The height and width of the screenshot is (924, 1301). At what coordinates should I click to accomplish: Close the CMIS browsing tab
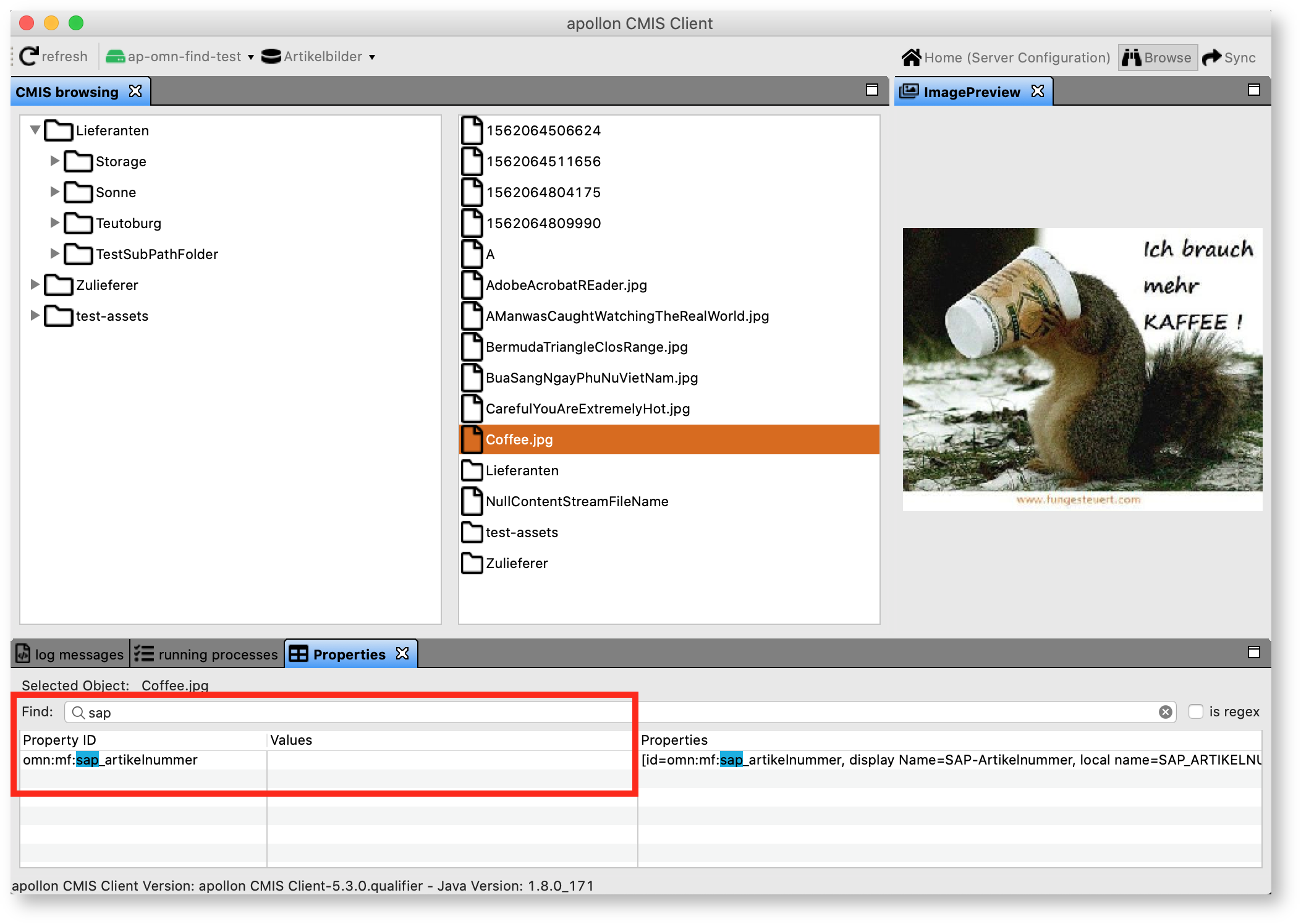(x=135, y=91)
